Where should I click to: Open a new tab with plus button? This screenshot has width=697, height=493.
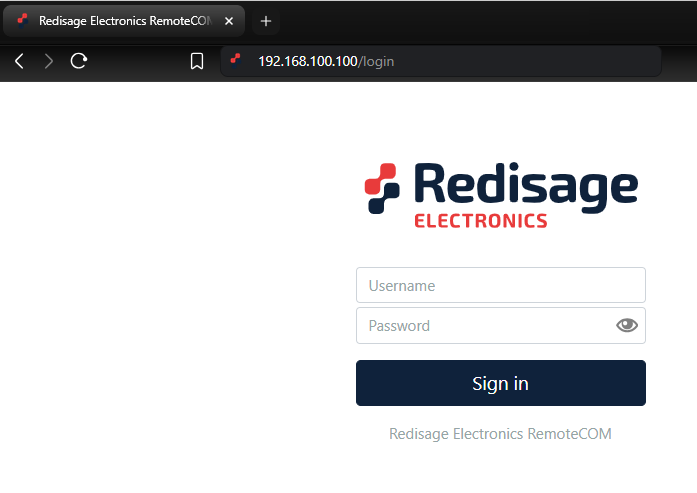[266, 21]
